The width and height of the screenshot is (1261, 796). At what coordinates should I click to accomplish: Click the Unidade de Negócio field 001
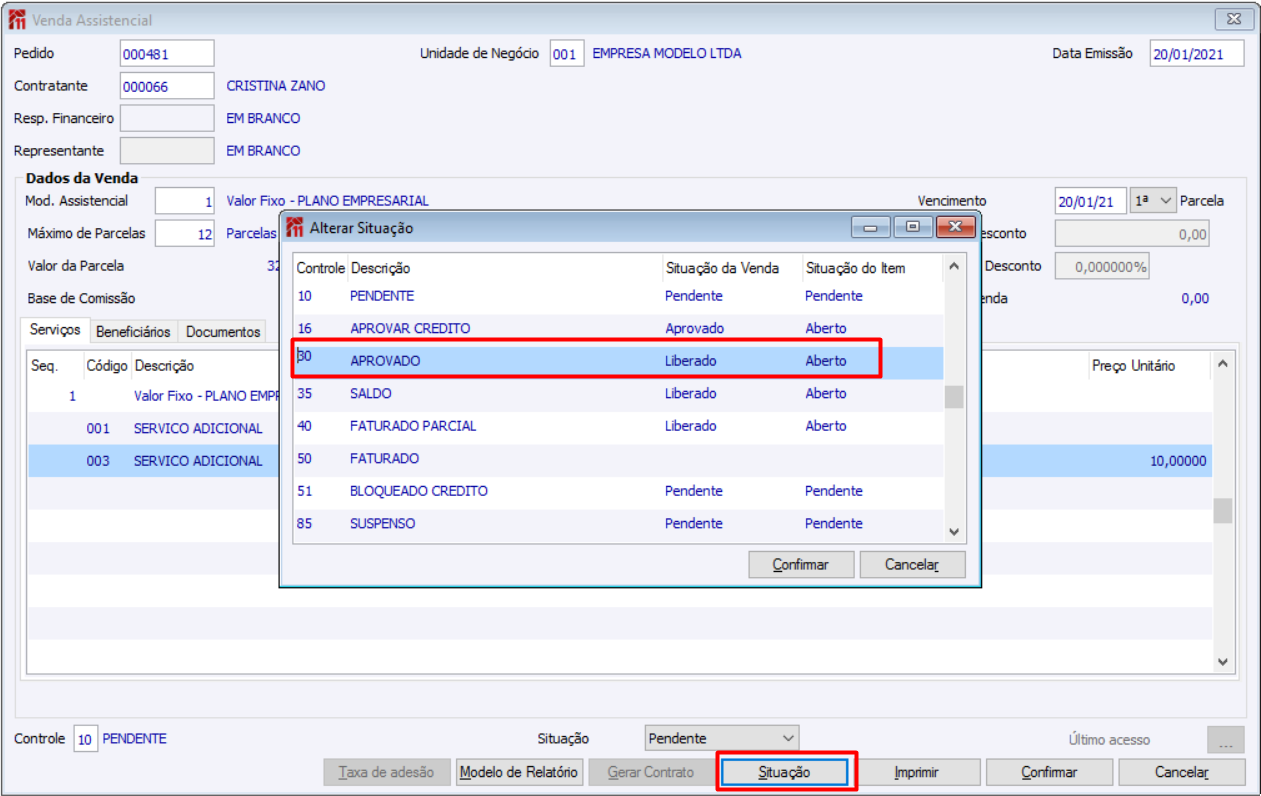[565, 53]
